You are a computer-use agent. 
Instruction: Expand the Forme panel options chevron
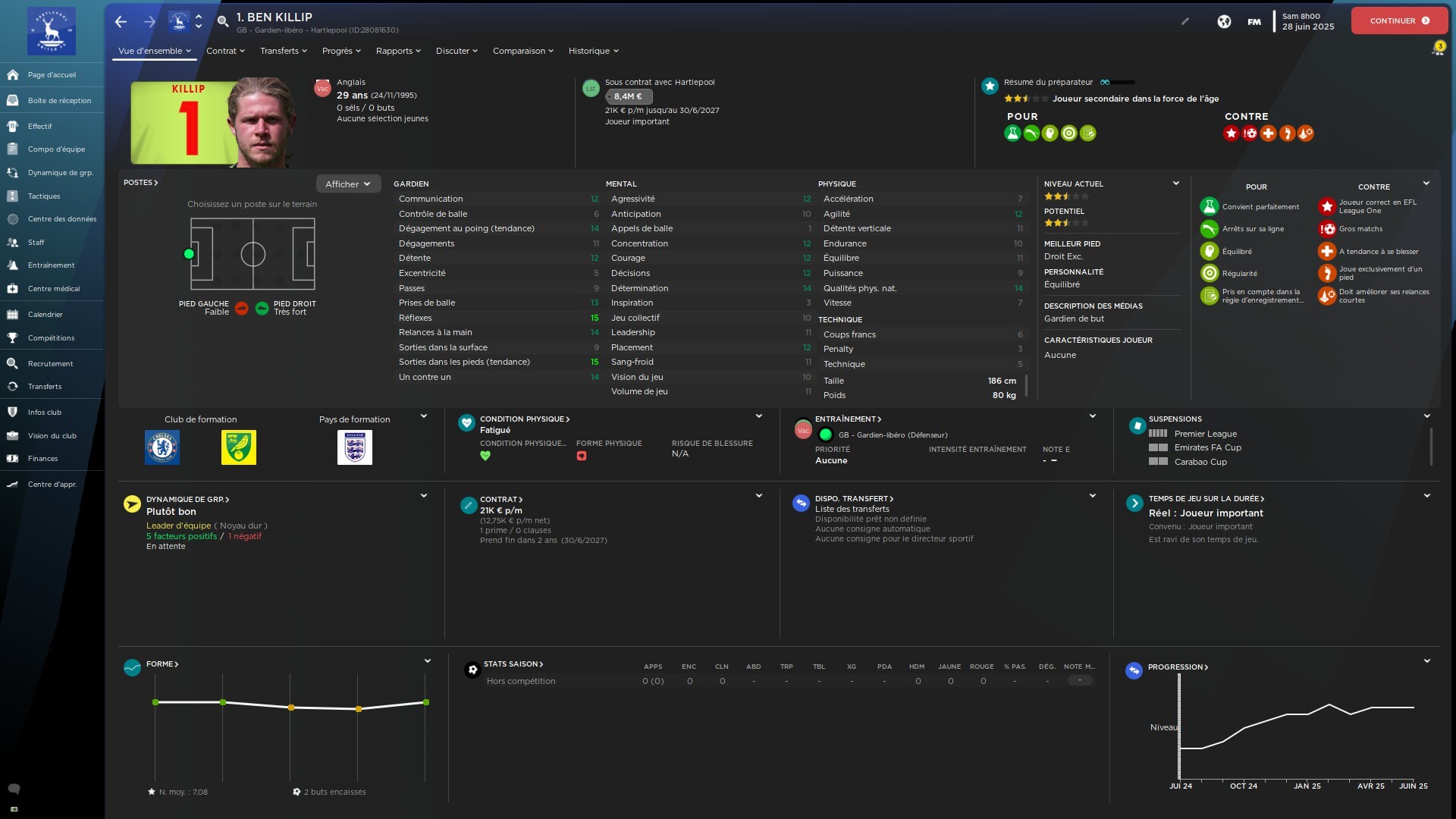(x=427, y=661)
